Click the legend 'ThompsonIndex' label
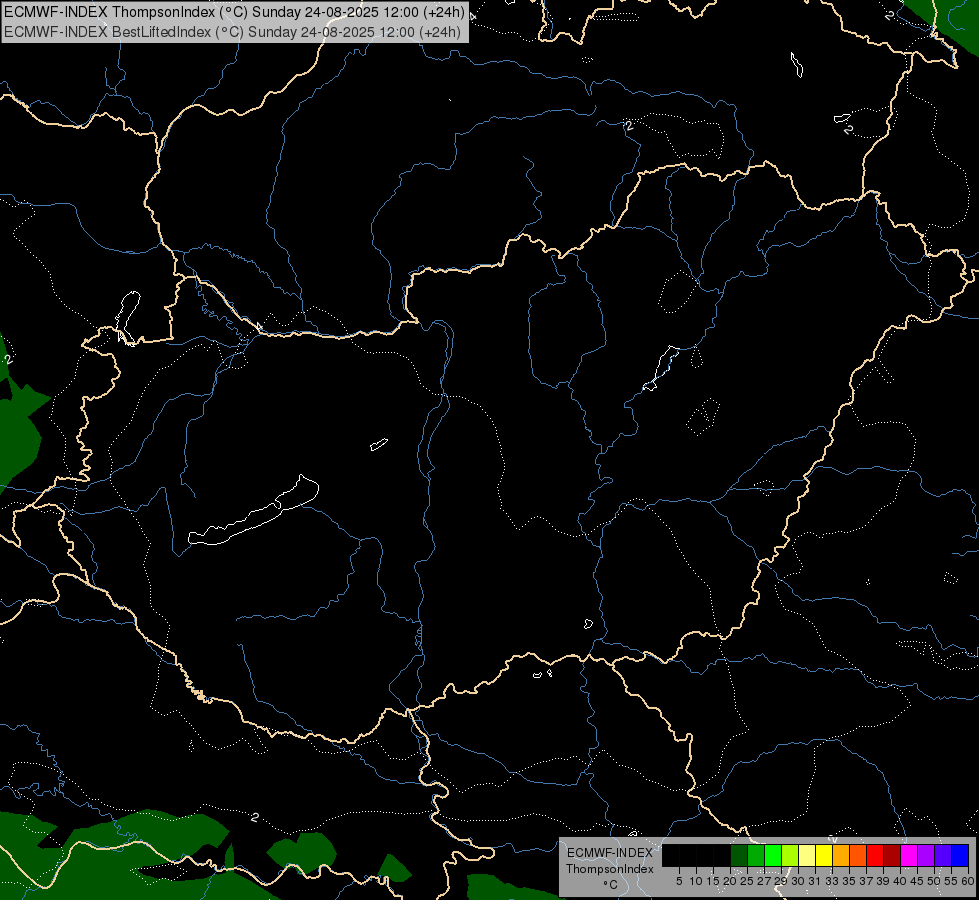This screenshot has width=979, height=900. click(610, 869)
